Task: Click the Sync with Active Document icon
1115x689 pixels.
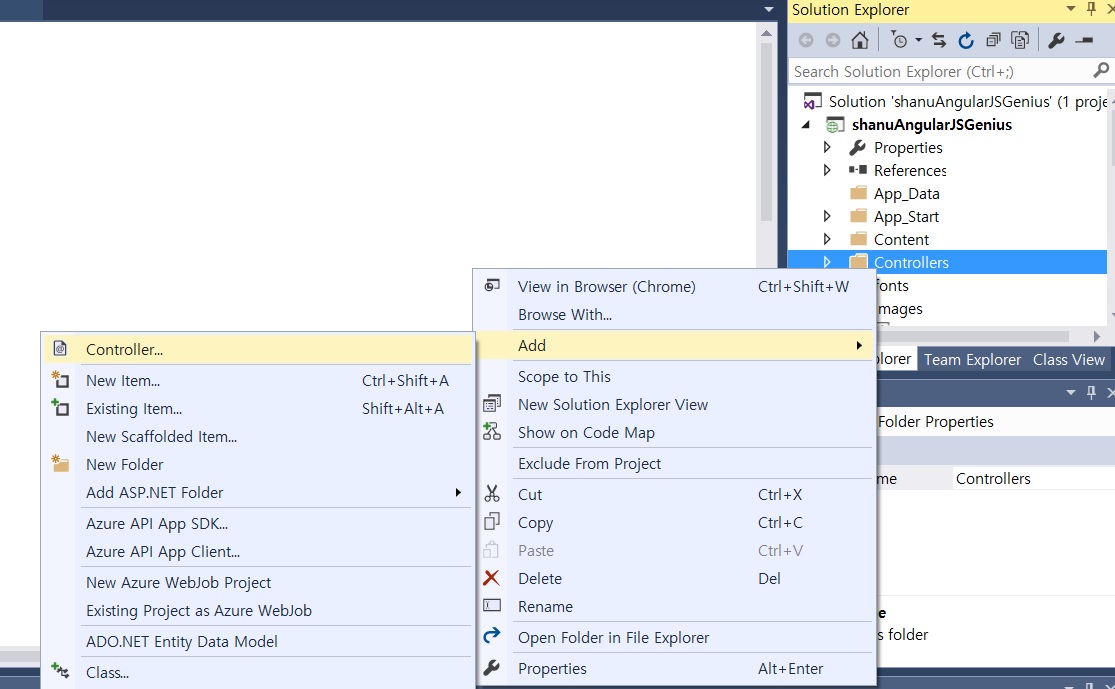Action: click(x=939, y=41)
